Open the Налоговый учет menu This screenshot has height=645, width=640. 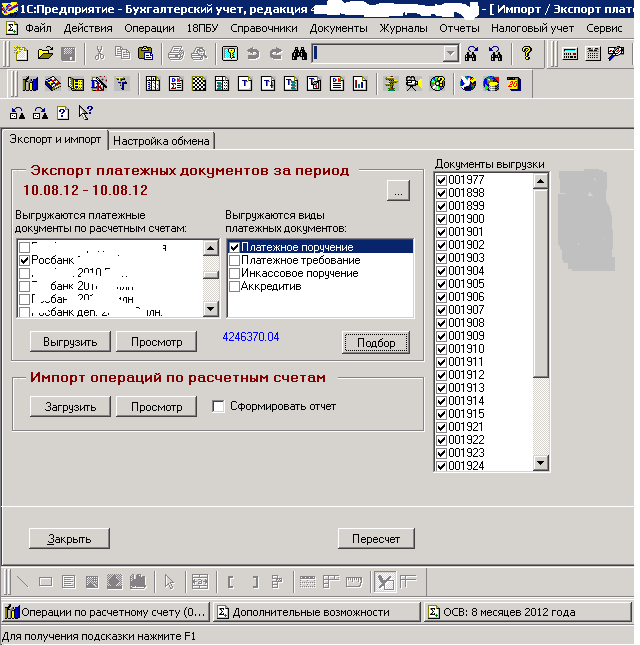[x=532, y=28]
